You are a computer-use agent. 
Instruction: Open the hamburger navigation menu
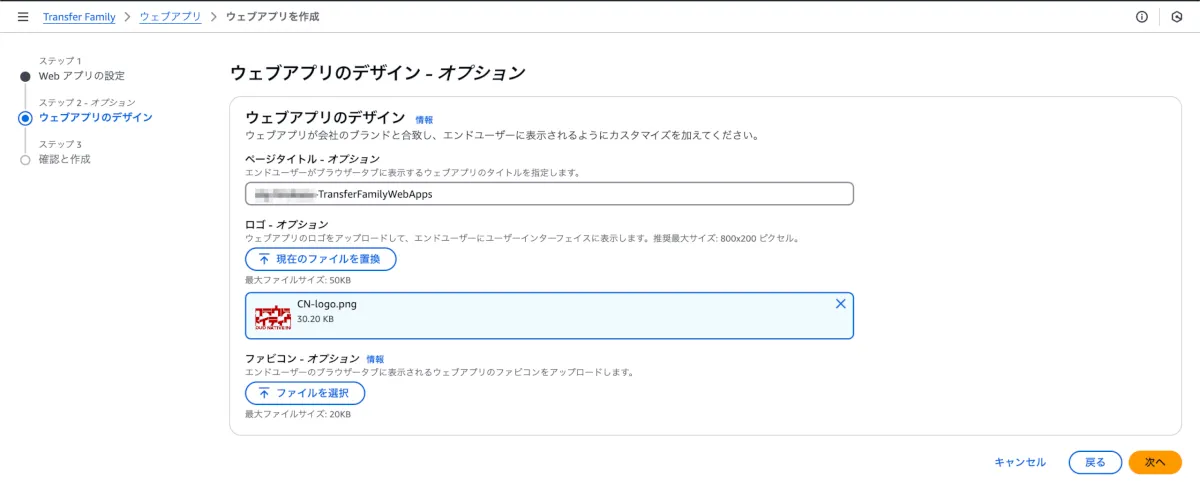[23, 17]
